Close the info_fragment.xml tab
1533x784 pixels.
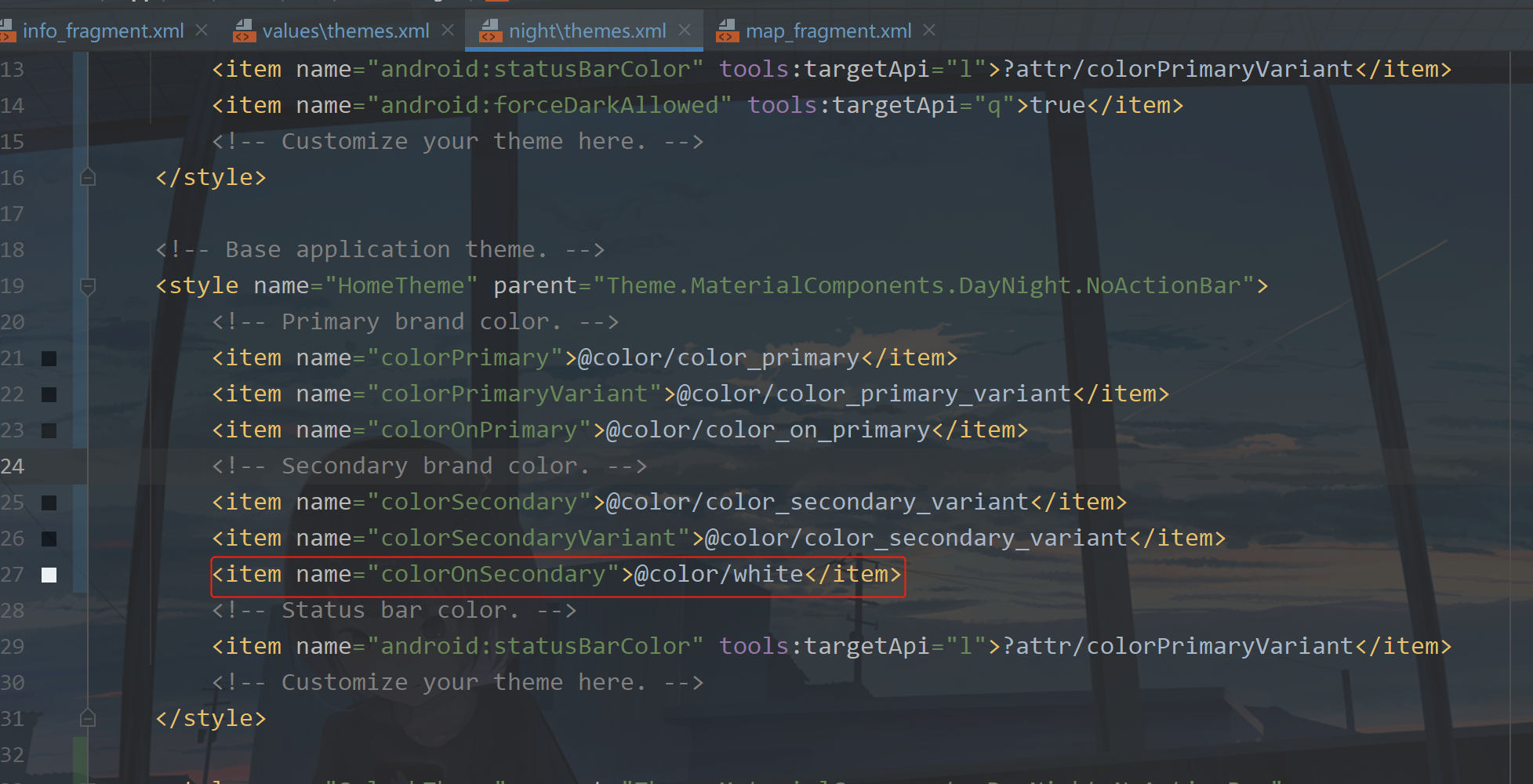202,30
